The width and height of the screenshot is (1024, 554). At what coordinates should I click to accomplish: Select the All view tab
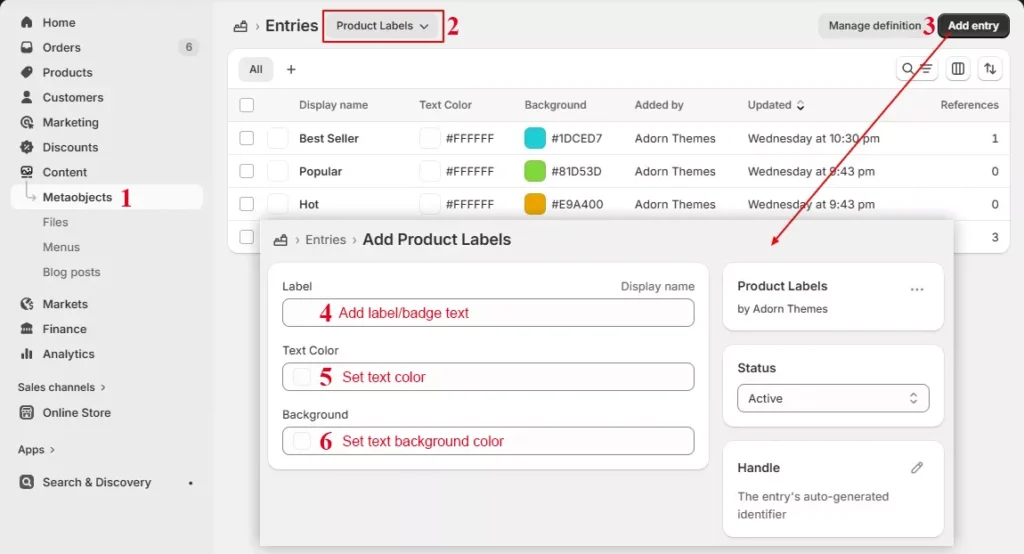[x=256, y=69]
